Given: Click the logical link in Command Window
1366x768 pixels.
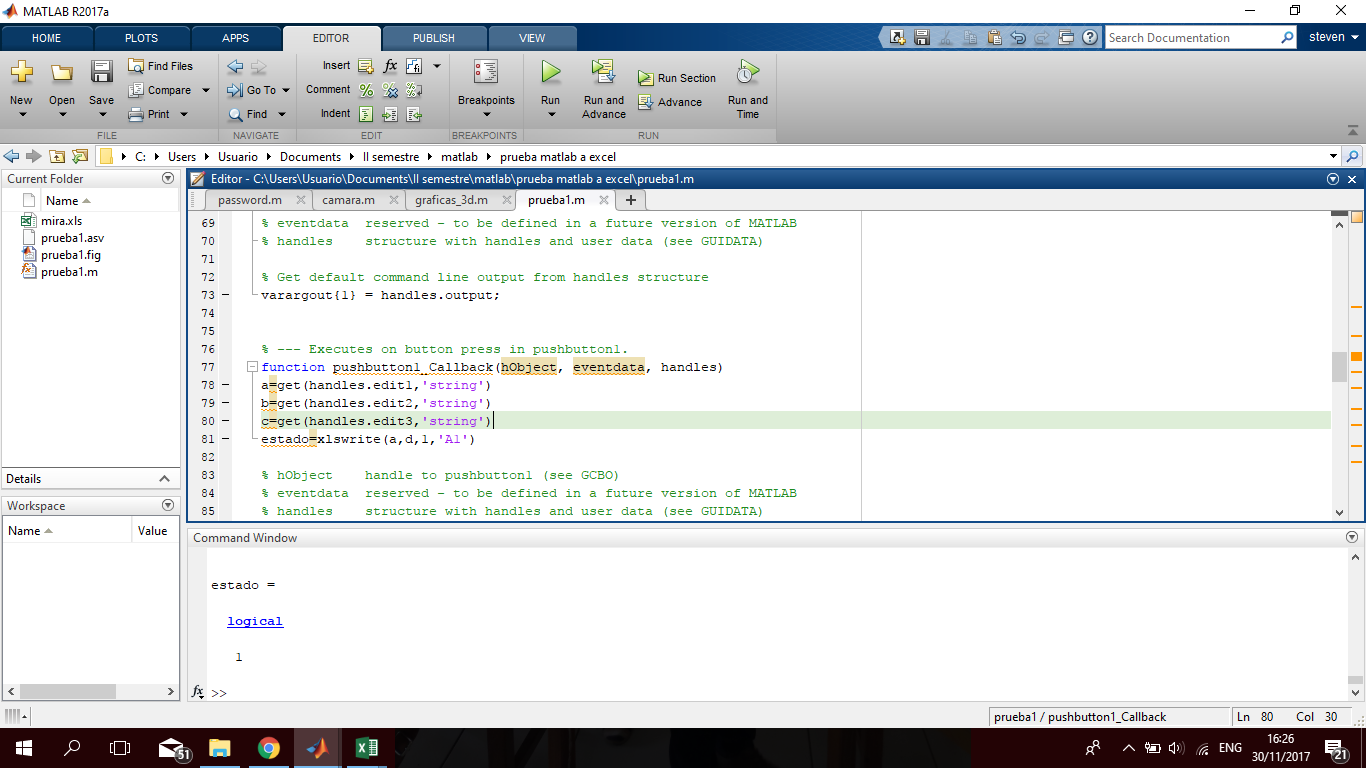Looking at the screenshot, I should click(255, 621).
